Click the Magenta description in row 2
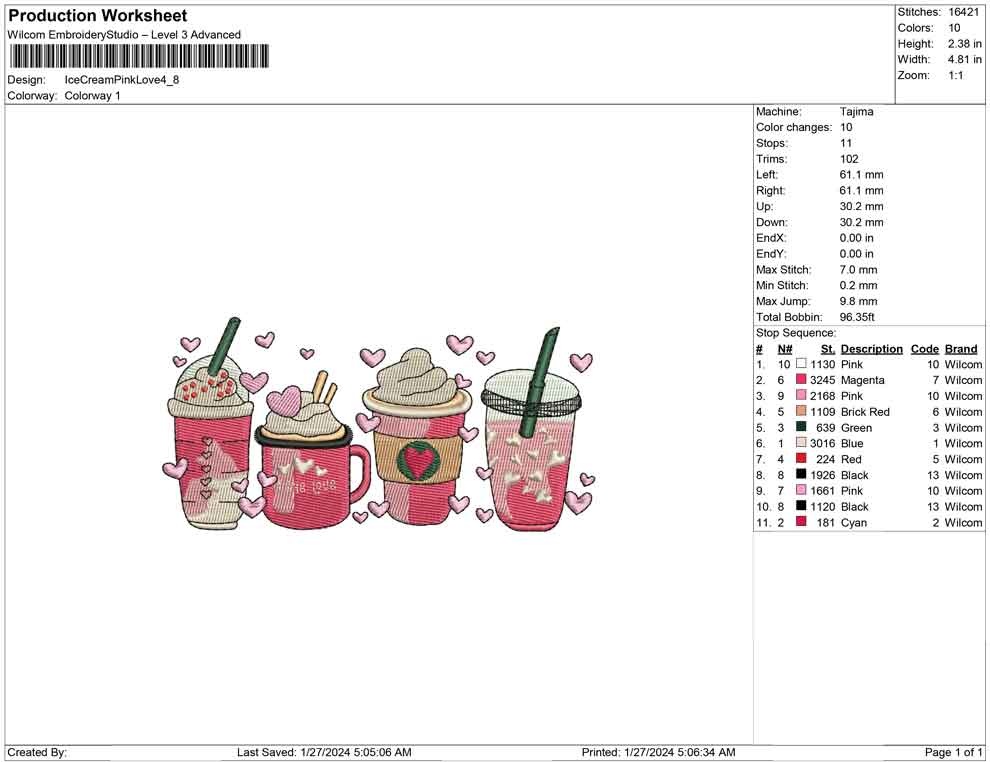Image resolution: width=990 pixels, height=762 pixels. tap(862, 380)
